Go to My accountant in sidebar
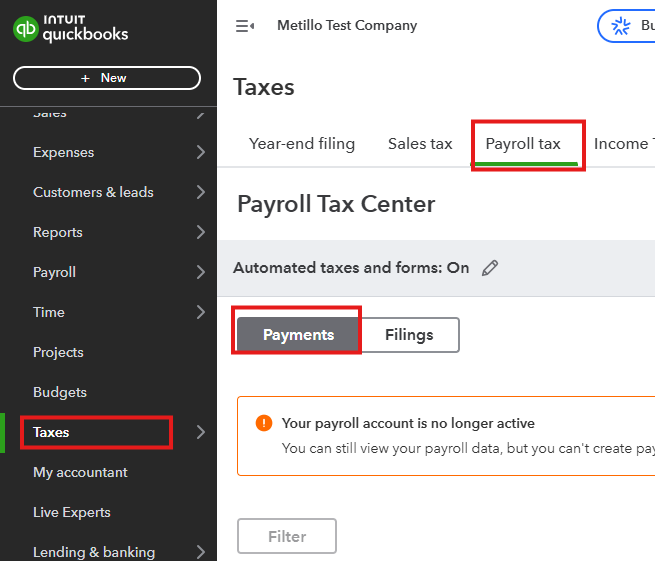The width and height of the screenshot is (655, 561). [80, 472]
